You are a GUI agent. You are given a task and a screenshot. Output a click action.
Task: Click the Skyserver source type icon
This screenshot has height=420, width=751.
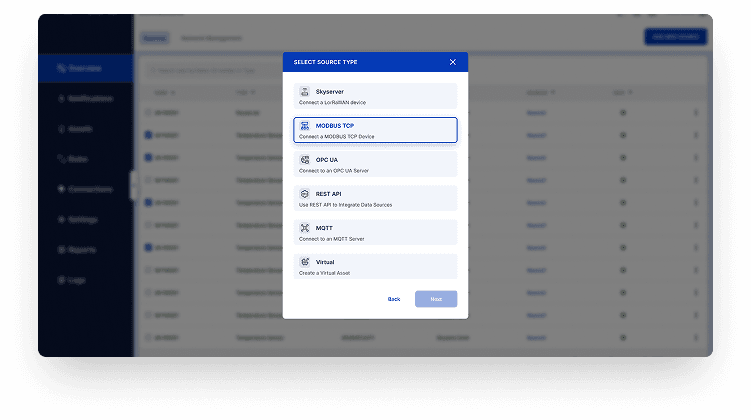[x=306, y=91]
